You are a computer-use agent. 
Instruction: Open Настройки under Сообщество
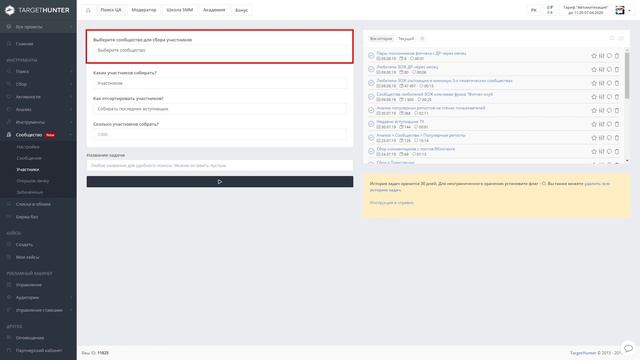(28, 147)
